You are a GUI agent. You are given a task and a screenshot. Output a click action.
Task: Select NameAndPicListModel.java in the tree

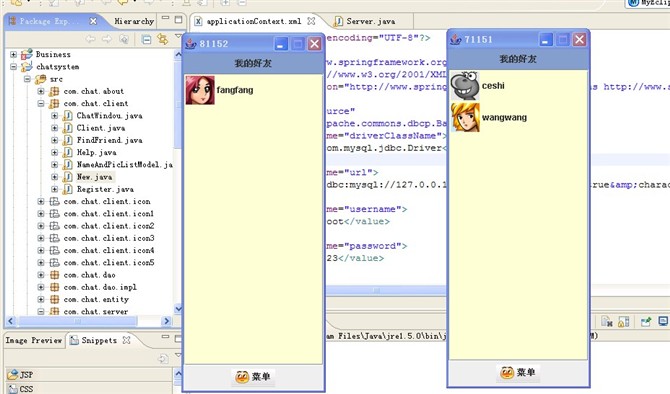click(124, 165)
